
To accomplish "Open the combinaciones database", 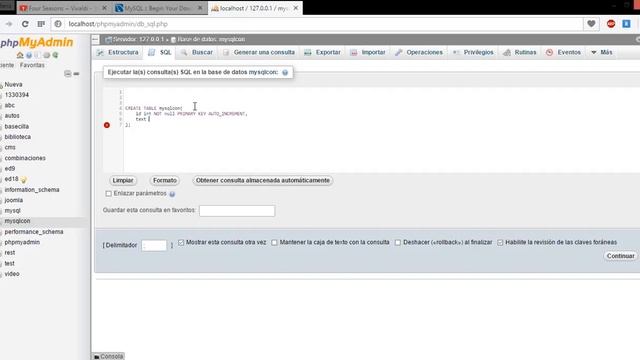I will pyautogui.click(x=25, y=158).
